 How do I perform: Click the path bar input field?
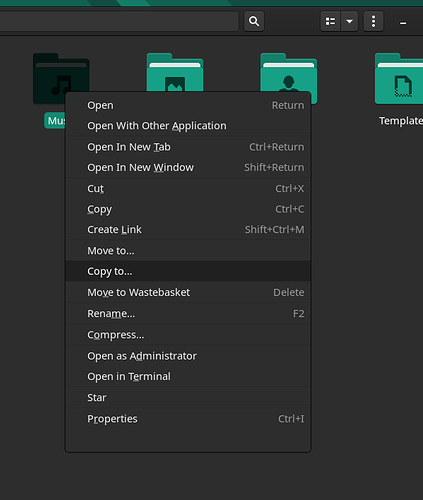click(x=118, y=21)
